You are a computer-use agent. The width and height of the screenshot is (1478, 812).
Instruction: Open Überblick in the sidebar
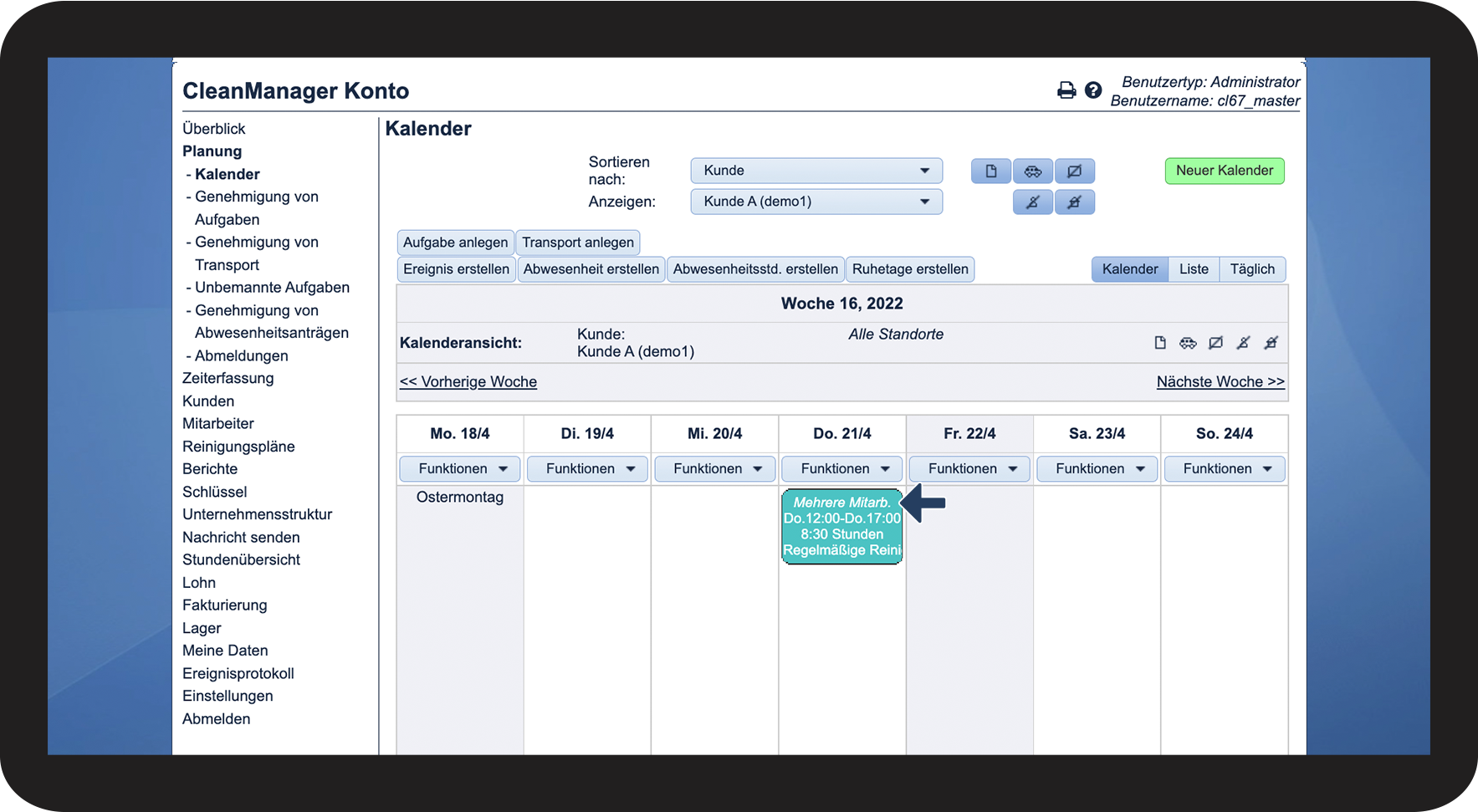pos(214,129)
